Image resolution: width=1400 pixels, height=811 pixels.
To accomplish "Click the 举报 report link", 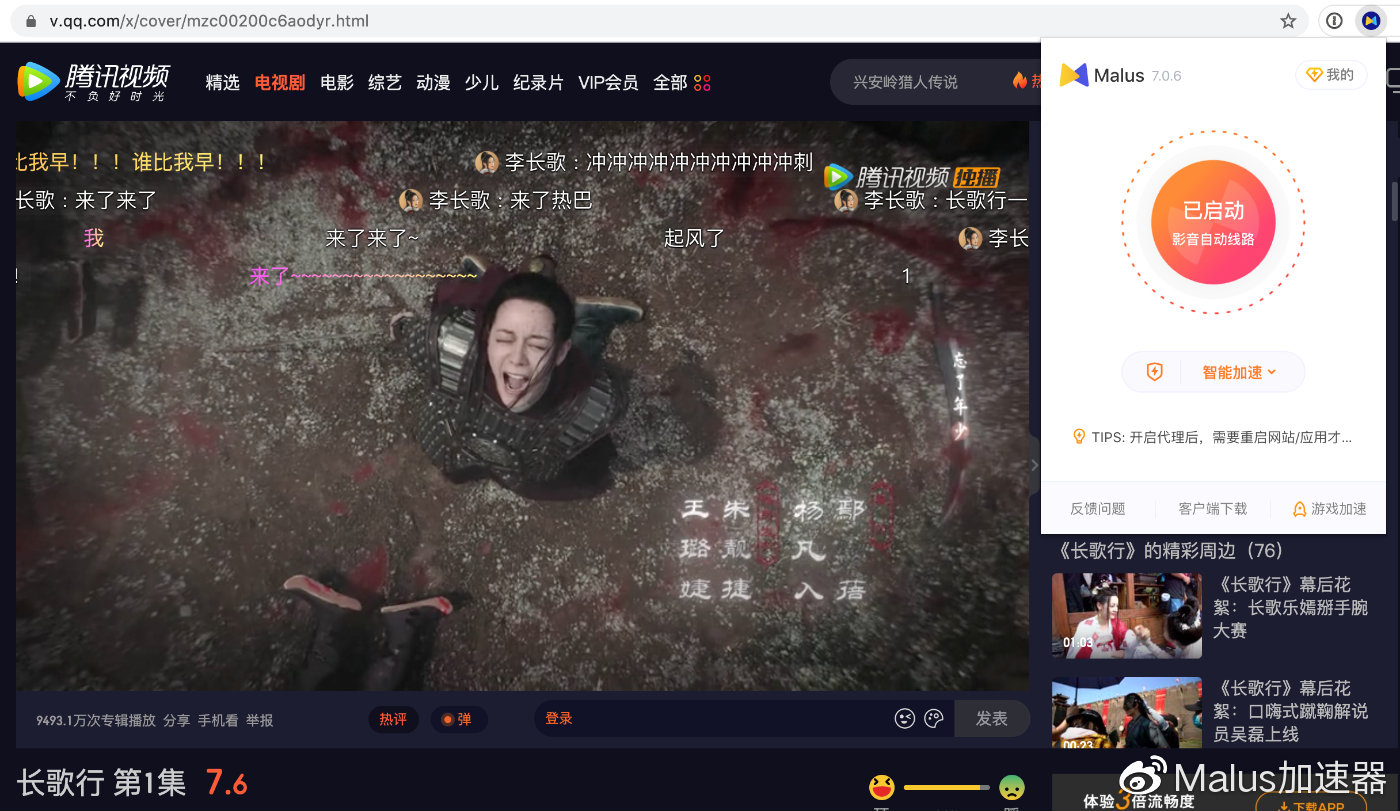I will [x=259, y=720].
